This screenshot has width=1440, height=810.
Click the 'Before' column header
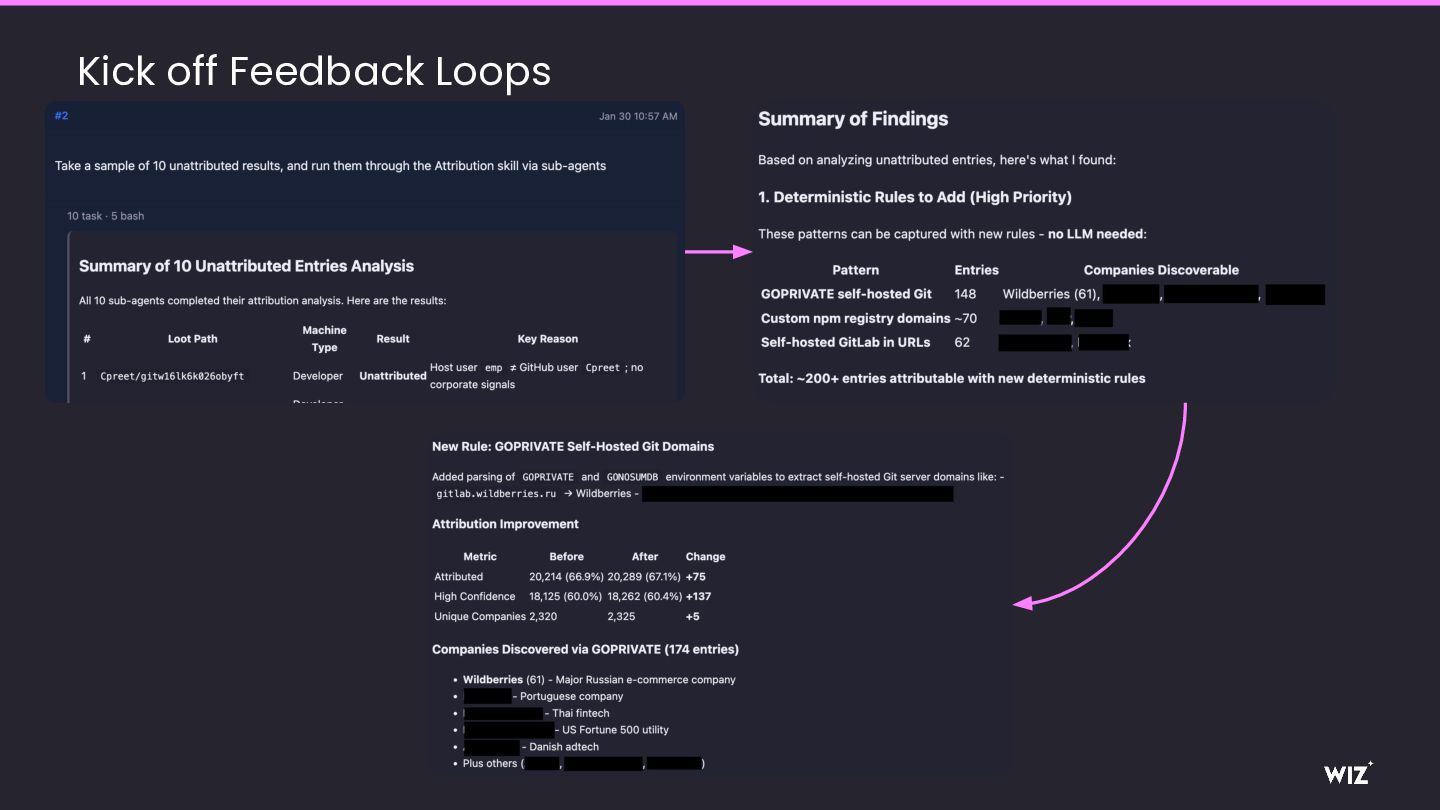pyautogui.click(x=566, y=557)
